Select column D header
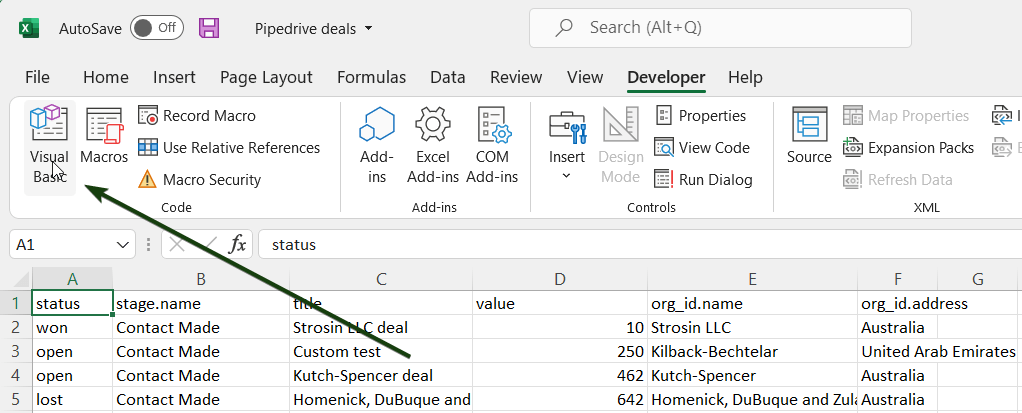This screenshot has height=413, width=1022. pyautogui.click(x=560, y=279)
